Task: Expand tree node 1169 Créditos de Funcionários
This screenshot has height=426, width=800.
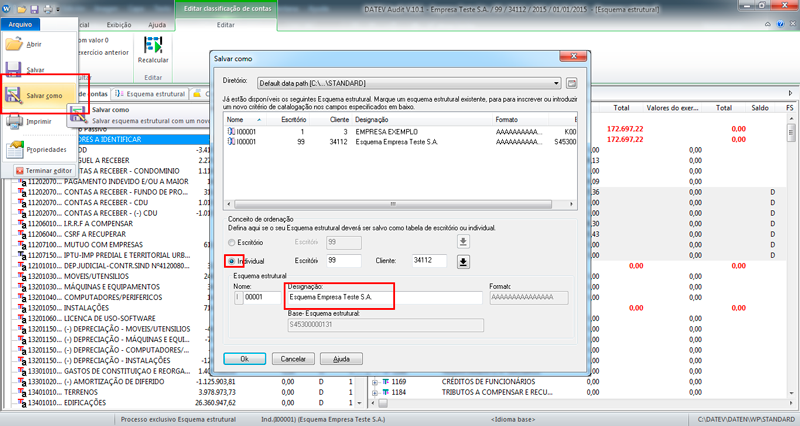Action: (x=375, y=382)
